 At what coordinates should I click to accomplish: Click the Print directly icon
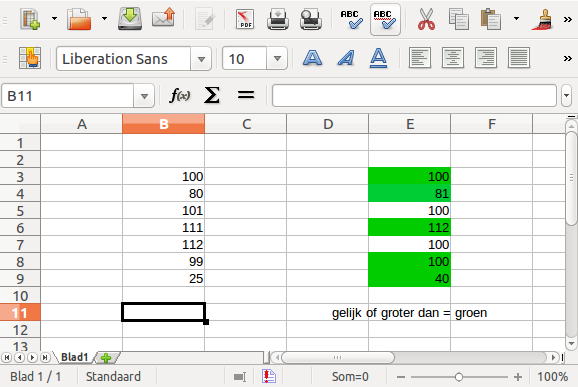278,19
